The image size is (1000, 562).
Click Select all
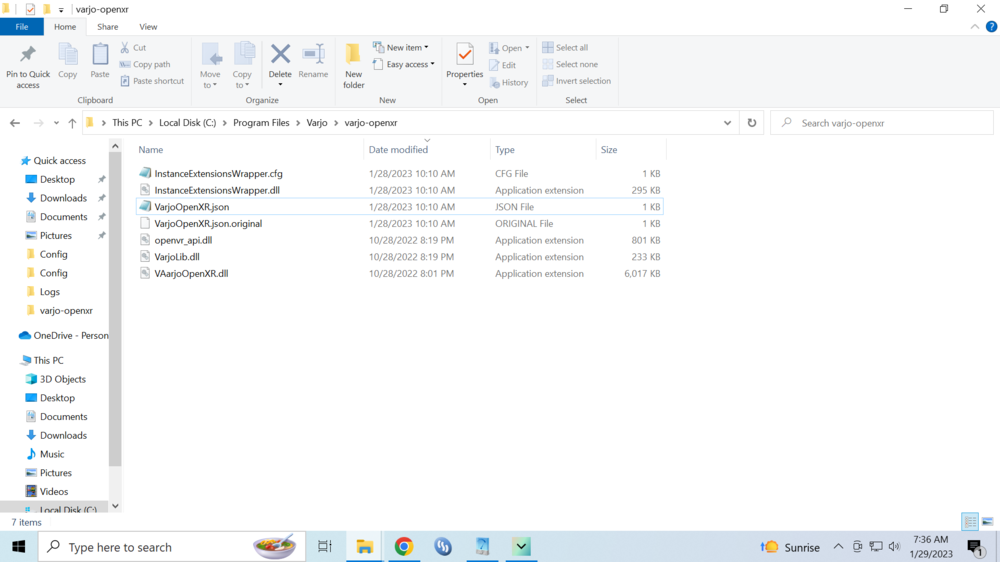click(x=565, y=48)
